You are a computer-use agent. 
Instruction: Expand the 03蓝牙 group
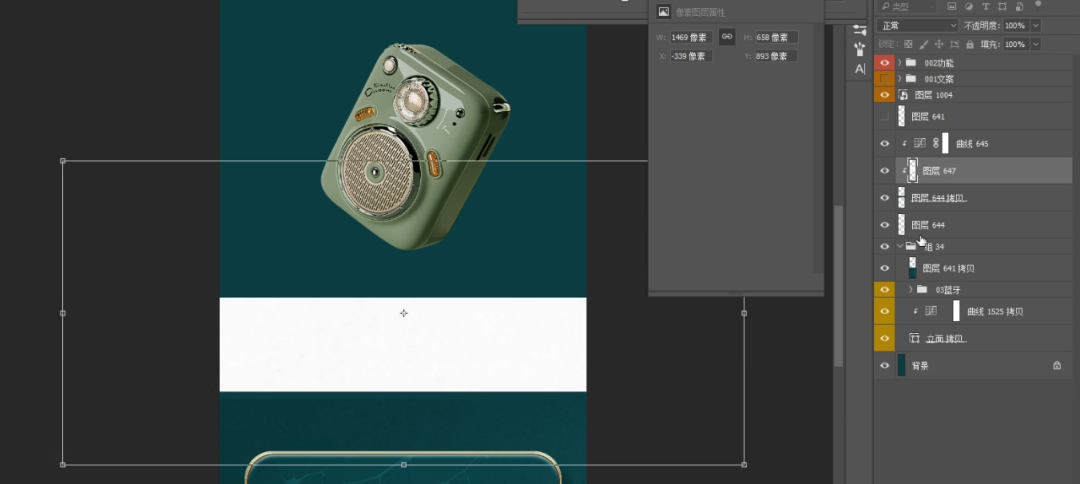click(911, 289)
